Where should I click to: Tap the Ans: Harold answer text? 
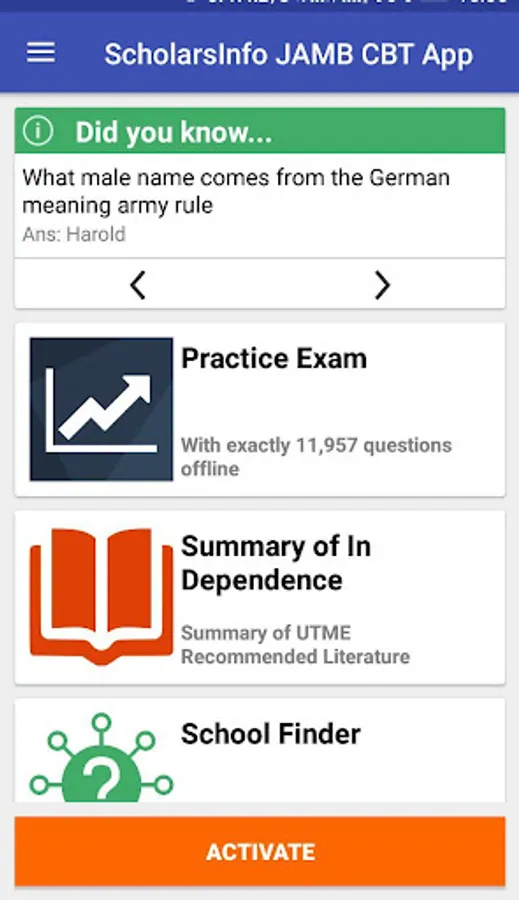click(74, 234)
